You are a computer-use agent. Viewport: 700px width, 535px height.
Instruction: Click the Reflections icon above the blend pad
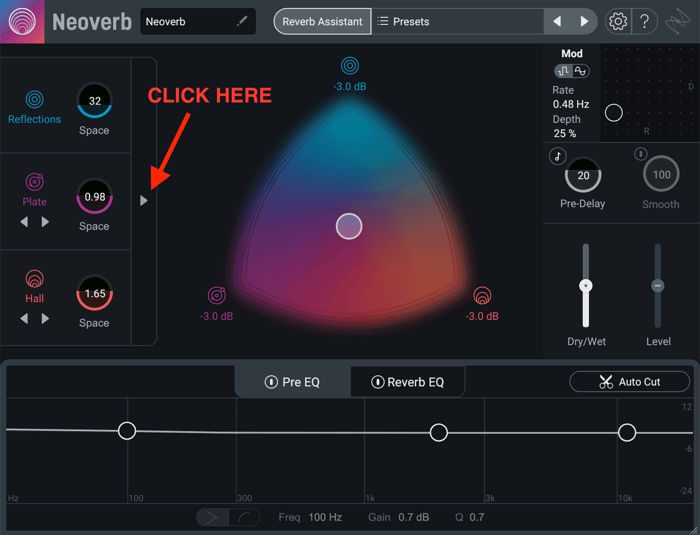point(350,66)
